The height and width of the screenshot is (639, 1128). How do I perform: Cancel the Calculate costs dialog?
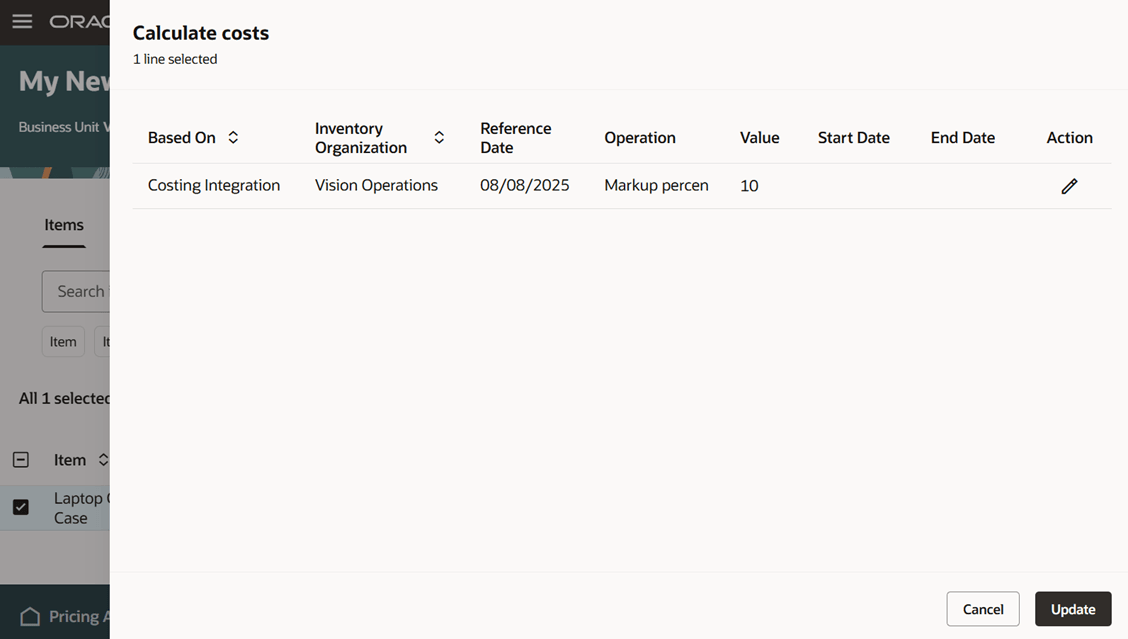[x=982, y=608]
